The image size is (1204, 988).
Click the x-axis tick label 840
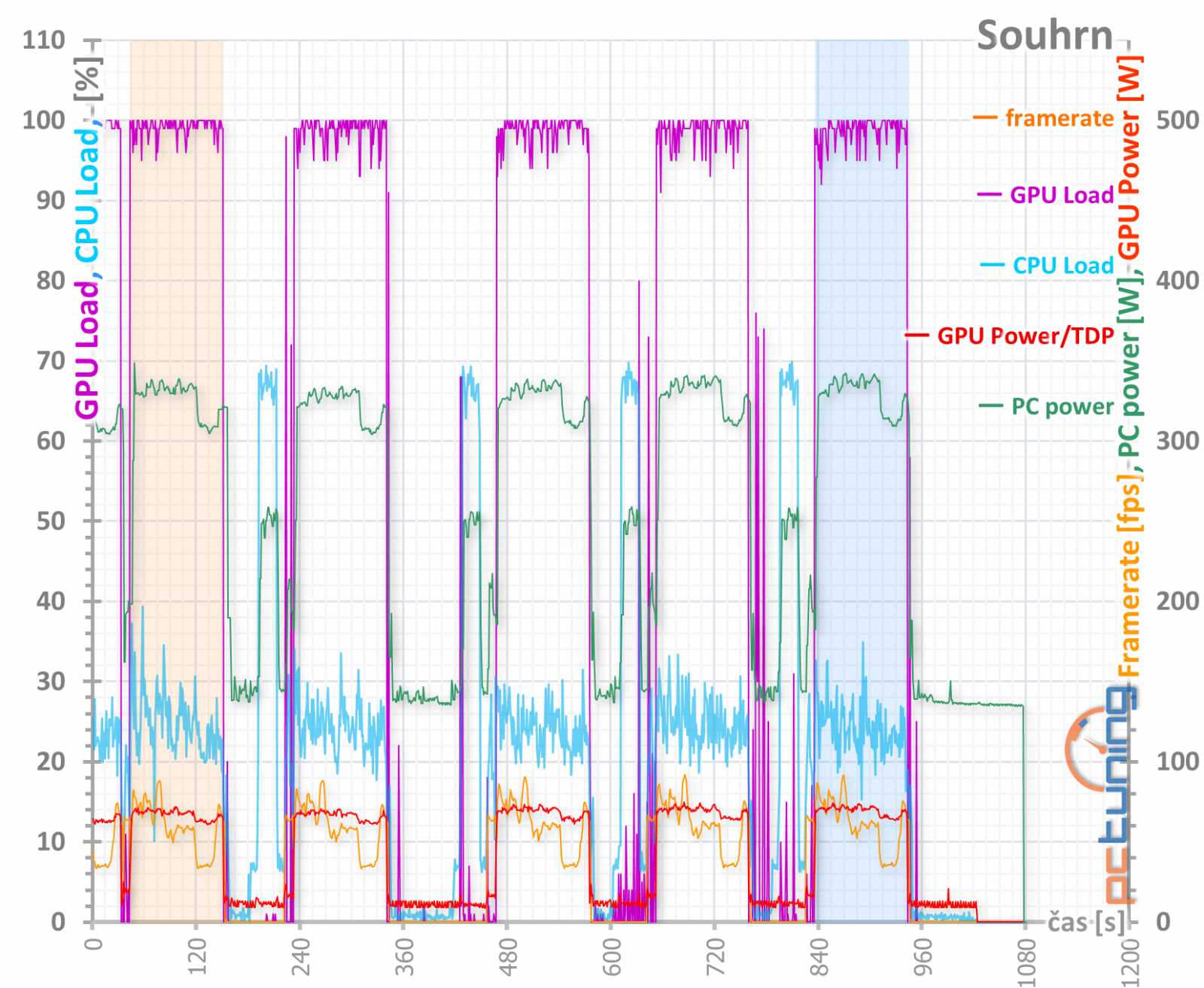pyautogui.click(x=818, y=956)
